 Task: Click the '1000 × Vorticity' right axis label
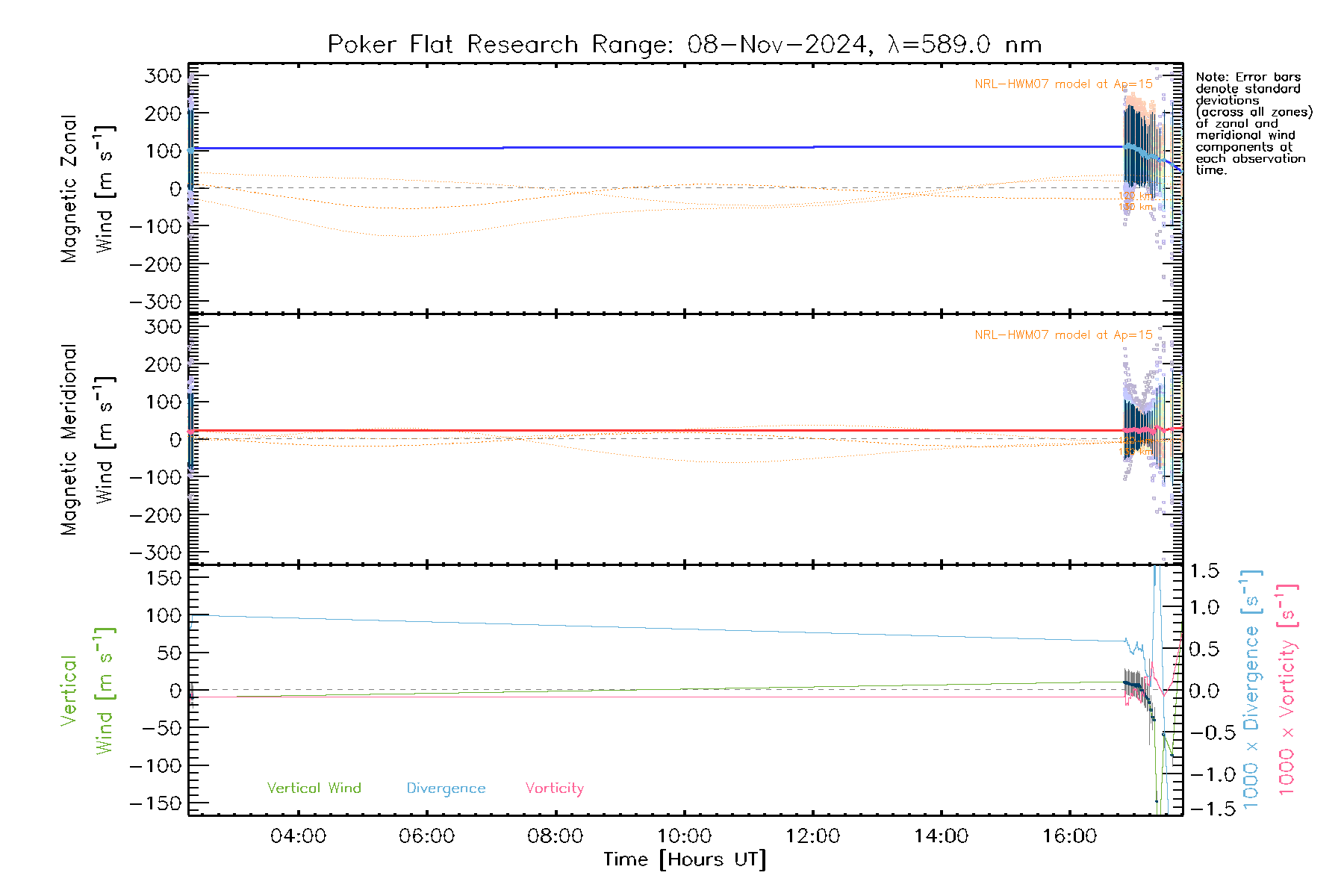tap(1287, 691)
